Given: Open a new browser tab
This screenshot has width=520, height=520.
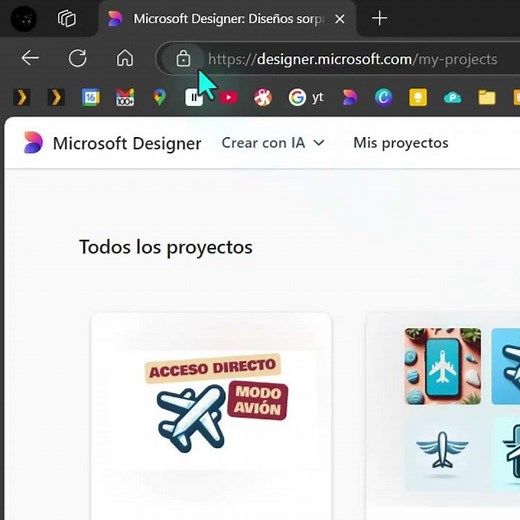Looking at the screenshot, I should coord(379,18).
